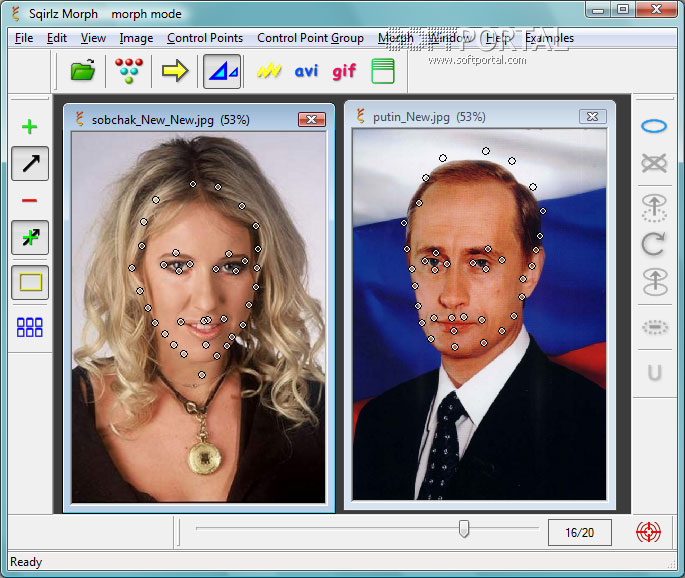The height and width of the screenshot is (578, 685).
Task: Export morph as gif
Action: [344, 71]
